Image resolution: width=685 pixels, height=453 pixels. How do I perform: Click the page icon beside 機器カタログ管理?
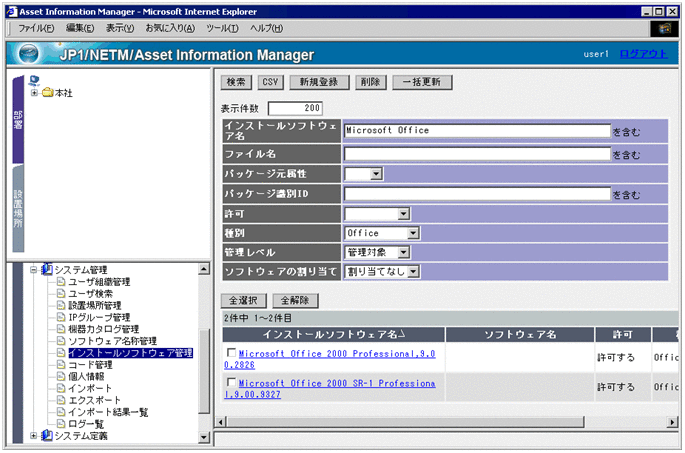tap(61, 329)
